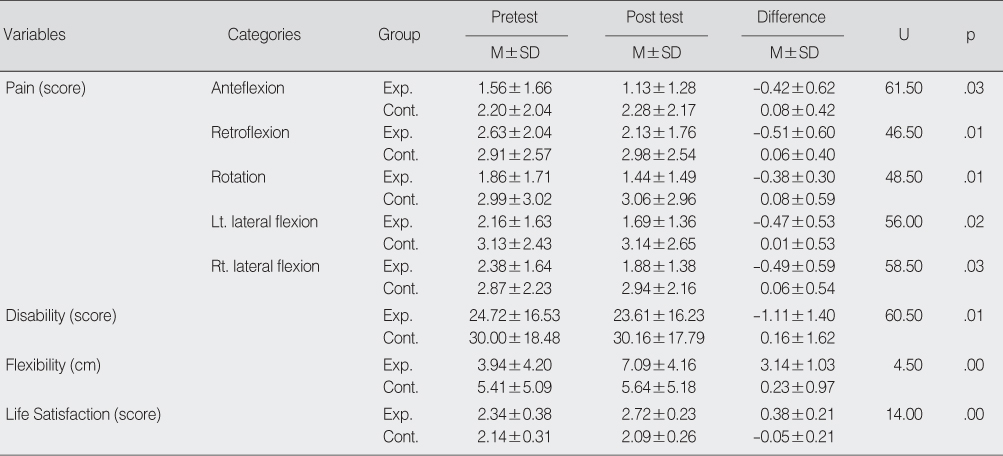Click the Flexibility (cm) row label
This screenshot has height=456, width=1003.
[53, 365]
